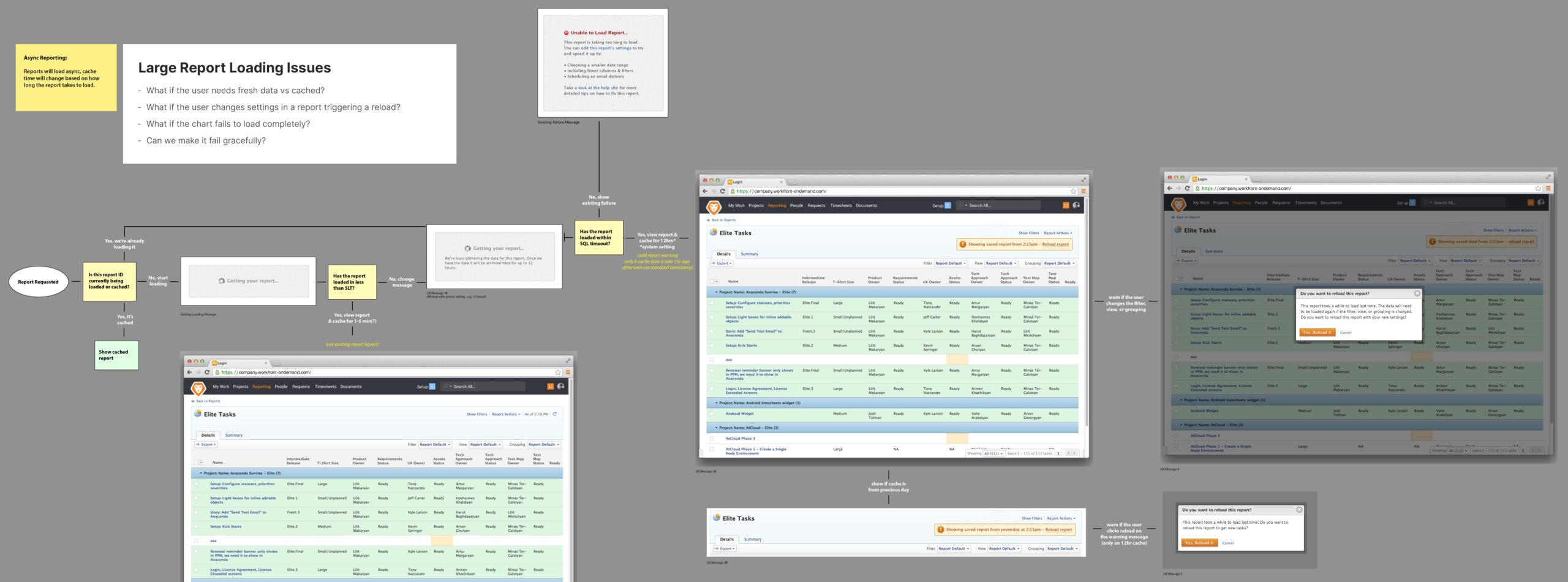Collapse 'Anaconda Sunrise' group in the 'As of 2:19 PM' window
Viewport: 1568px width, 582px height.
point(201,473)
